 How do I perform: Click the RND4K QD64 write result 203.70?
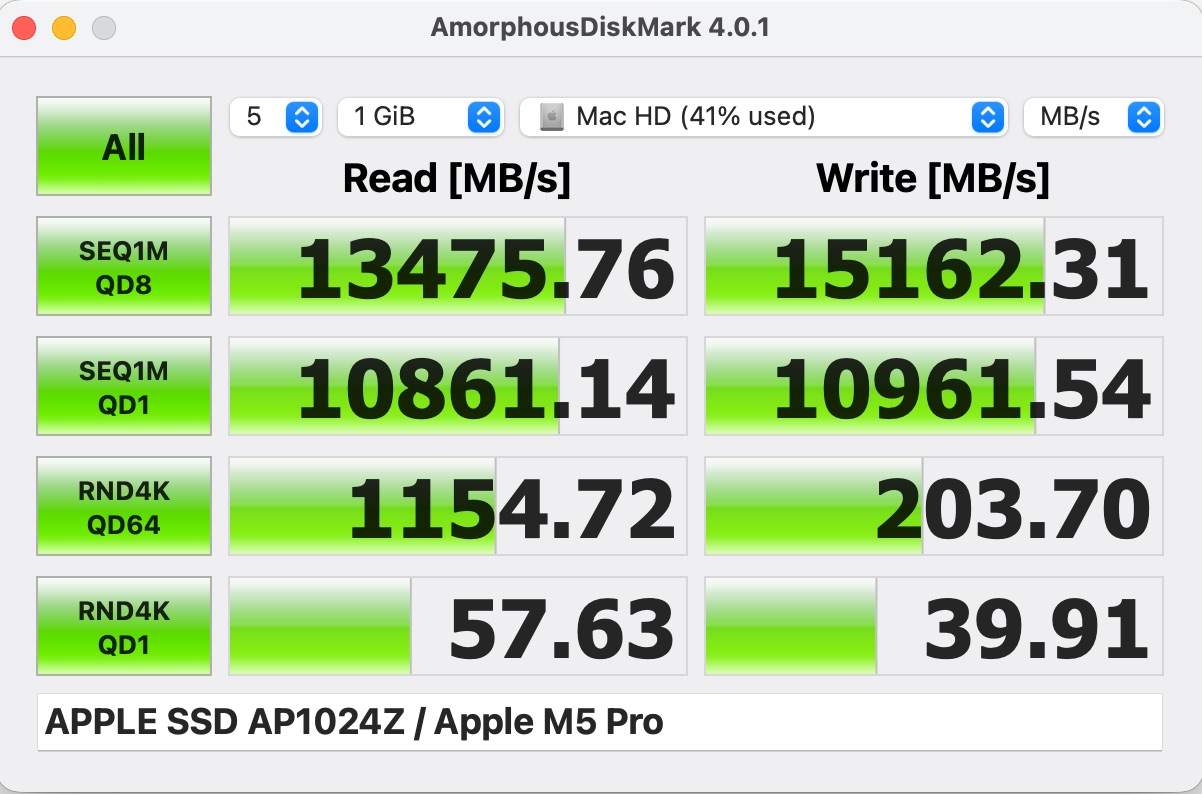point(934,506)
